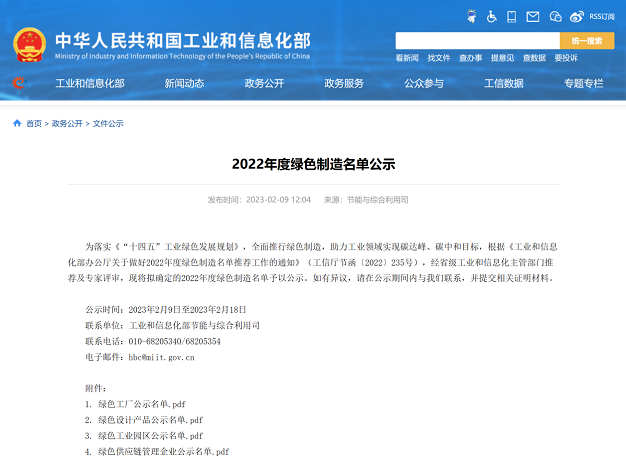Click the WeChat icon in header
626x461 pixels.
pos(558,17)
